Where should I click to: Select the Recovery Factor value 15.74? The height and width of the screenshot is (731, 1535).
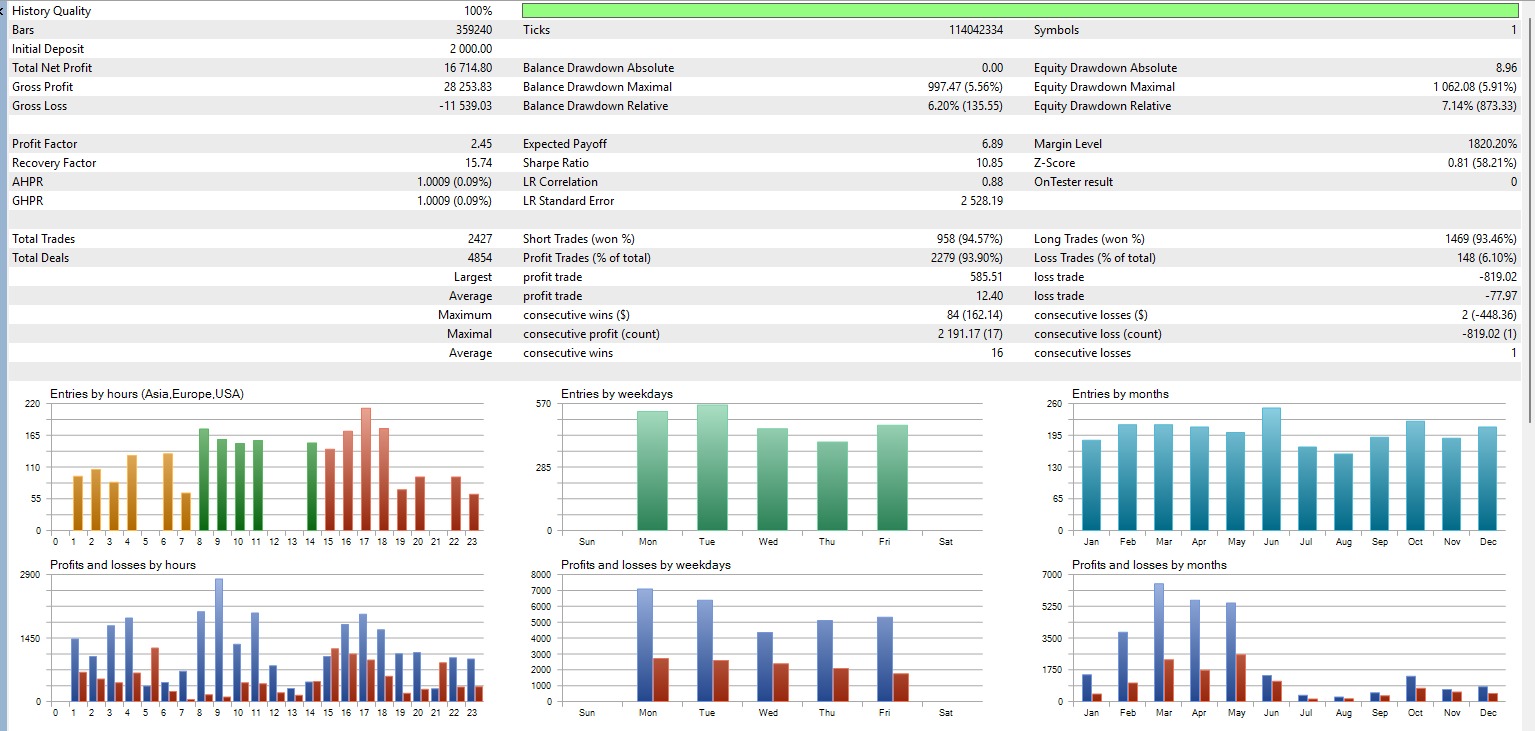pyautogui.click(x=479, y=163)
